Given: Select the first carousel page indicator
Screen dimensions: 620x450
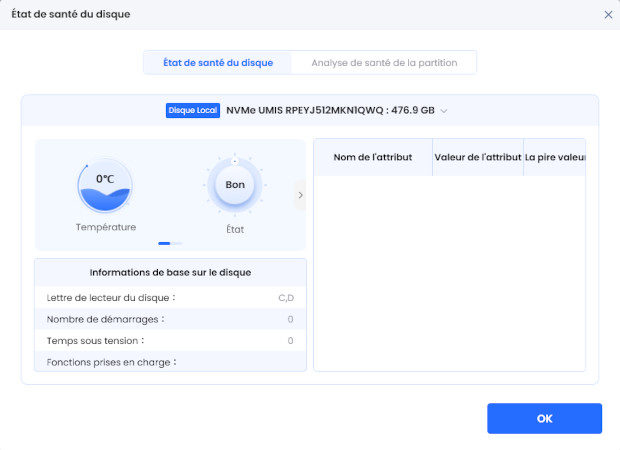Looking at the screenshot, I should click(x=164, y=243).
